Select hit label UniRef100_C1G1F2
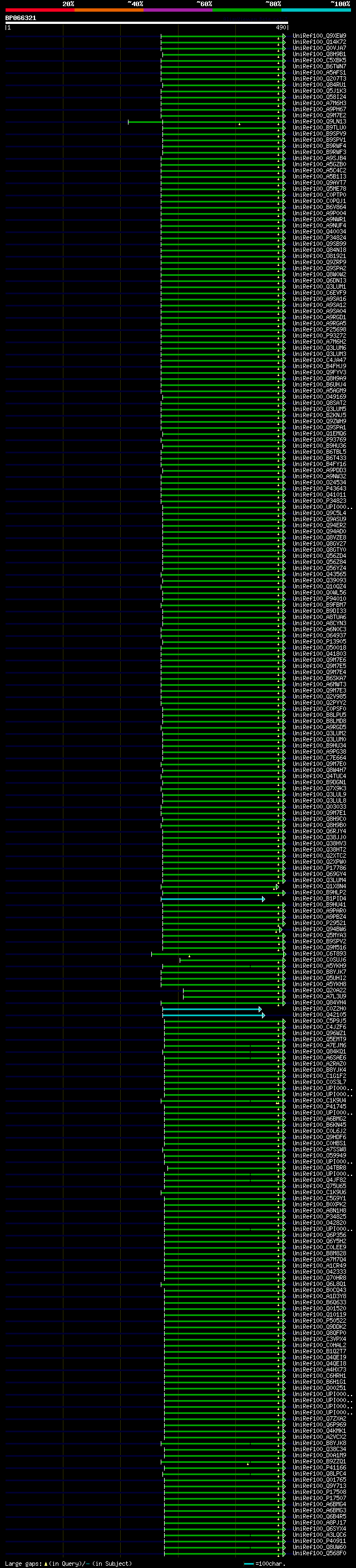The height and width of the screenshot is (1568, 356). coord(319,1076)
